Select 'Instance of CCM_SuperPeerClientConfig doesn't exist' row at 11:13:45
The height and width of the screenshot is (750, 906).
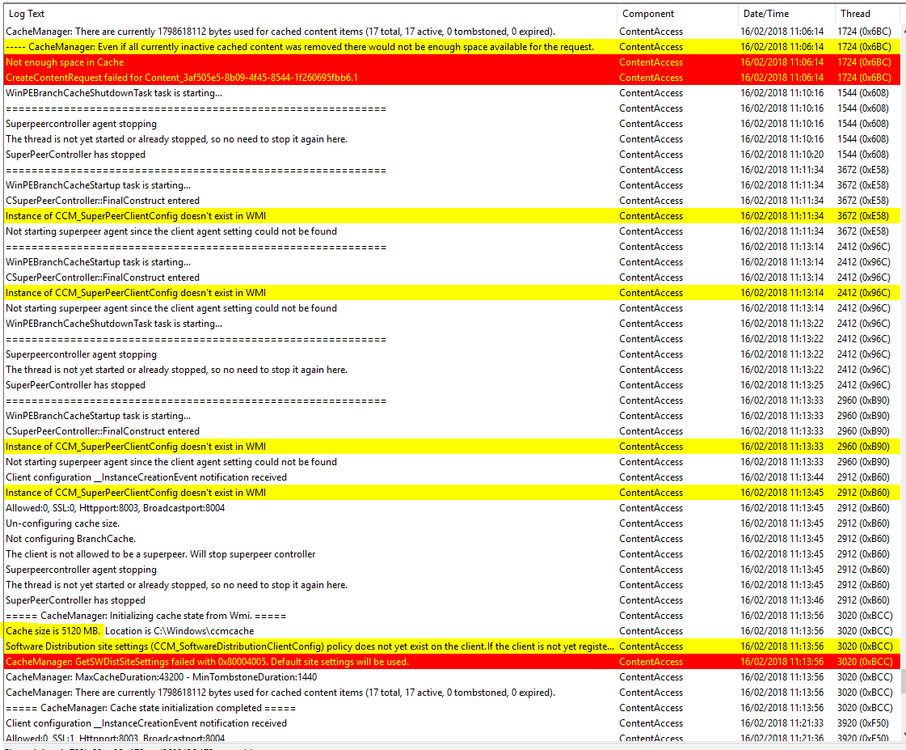click(452, 493)
